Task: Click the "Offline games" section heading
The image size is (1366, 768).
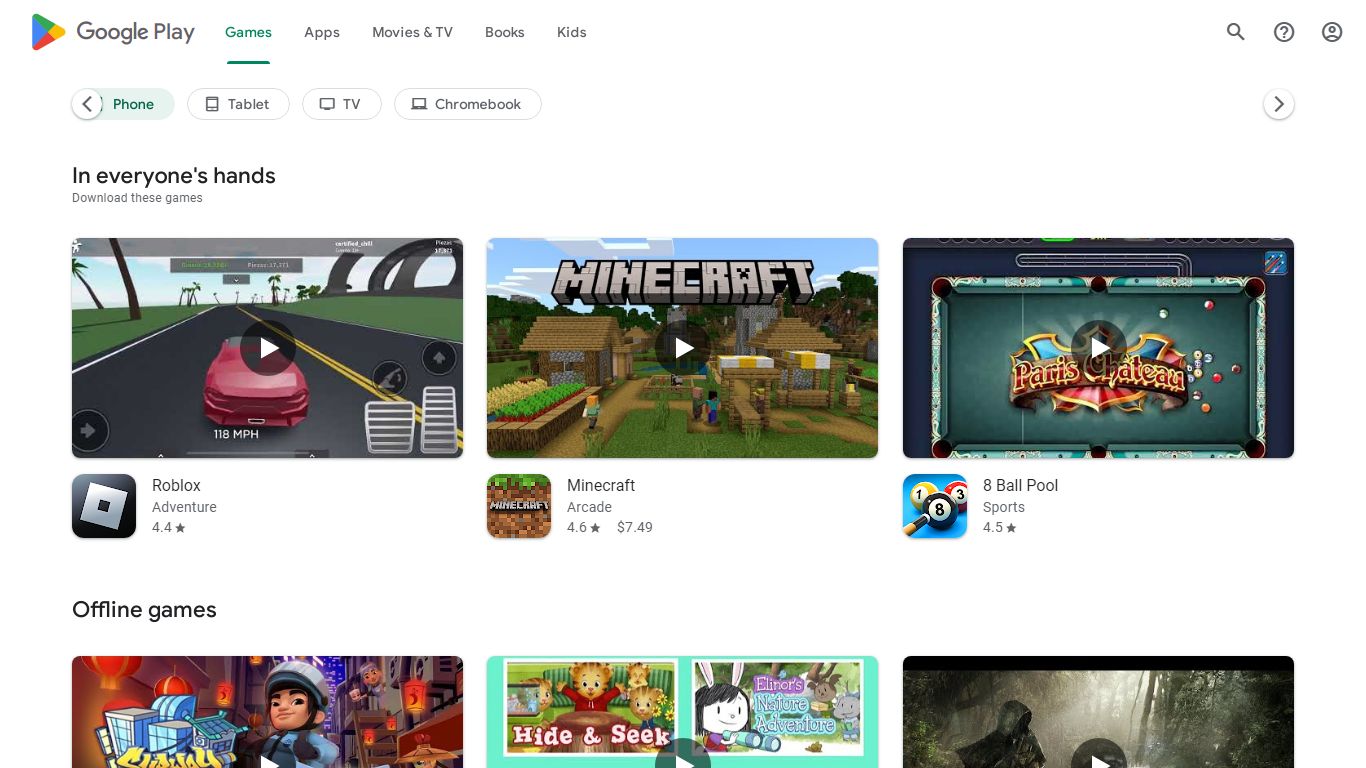Action: tap(144, 610)
